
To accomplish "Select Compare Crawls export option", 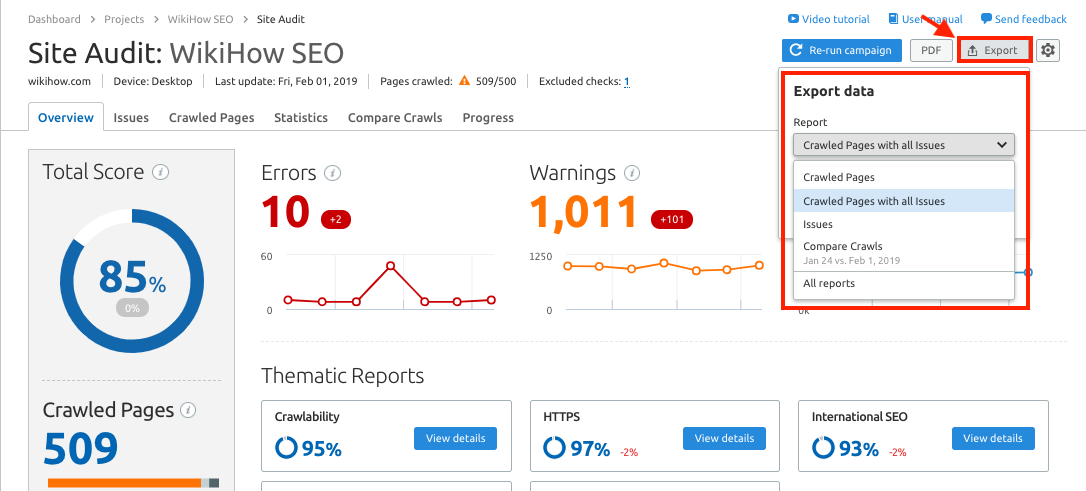I will 904,253.
